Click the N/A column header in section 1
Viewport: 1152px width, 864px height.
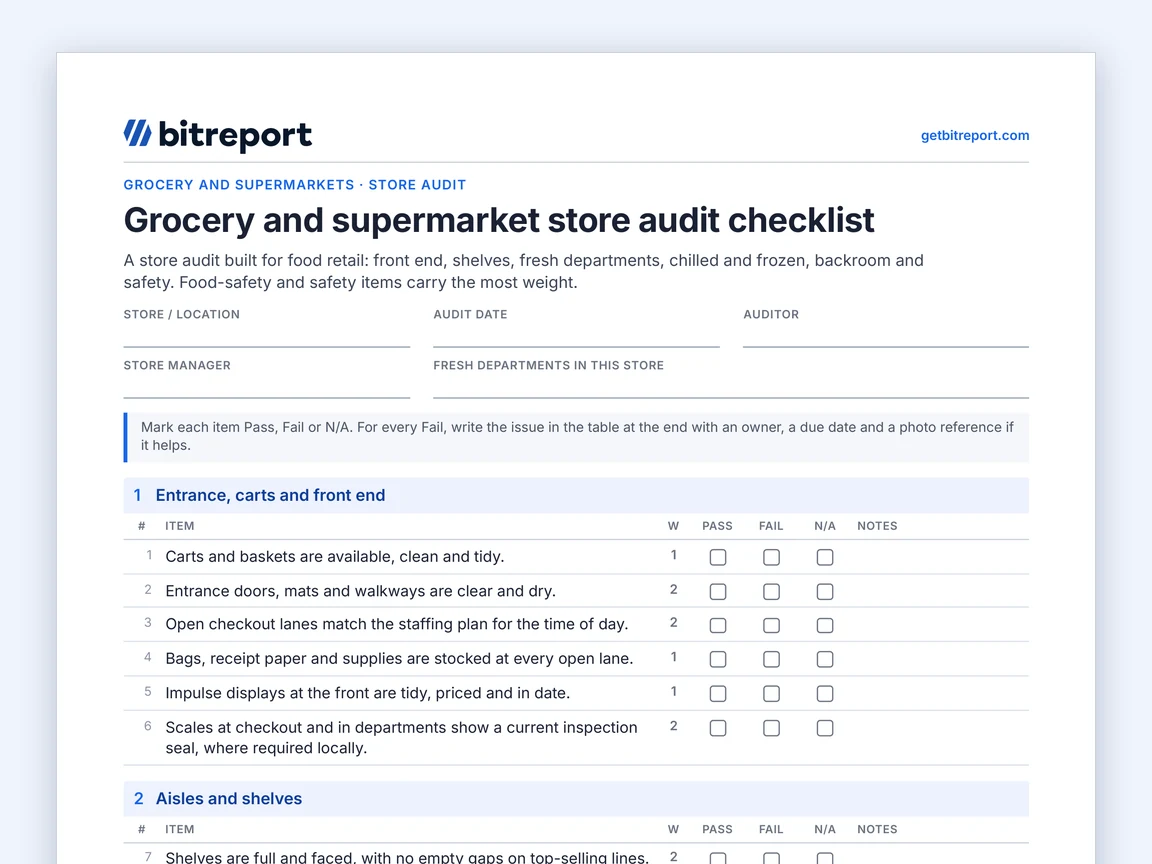824,526
